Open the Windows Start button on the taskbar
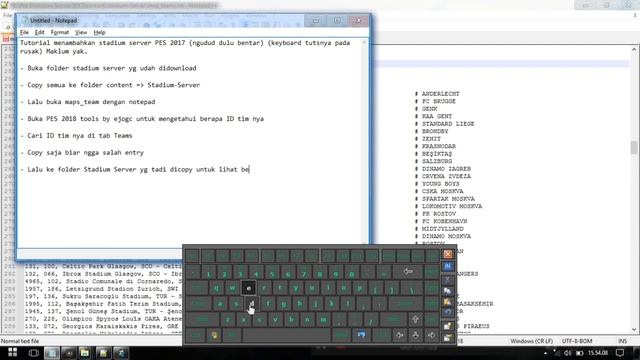This screenshot has height=360, width=640. 13,353
